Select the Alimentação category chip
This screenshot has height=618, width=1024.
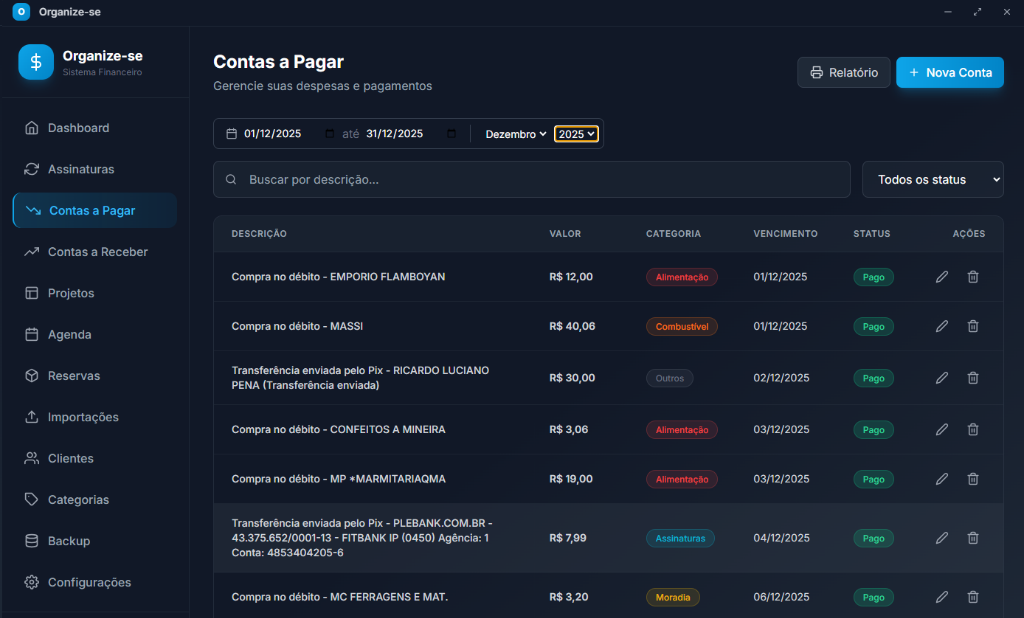681,277
